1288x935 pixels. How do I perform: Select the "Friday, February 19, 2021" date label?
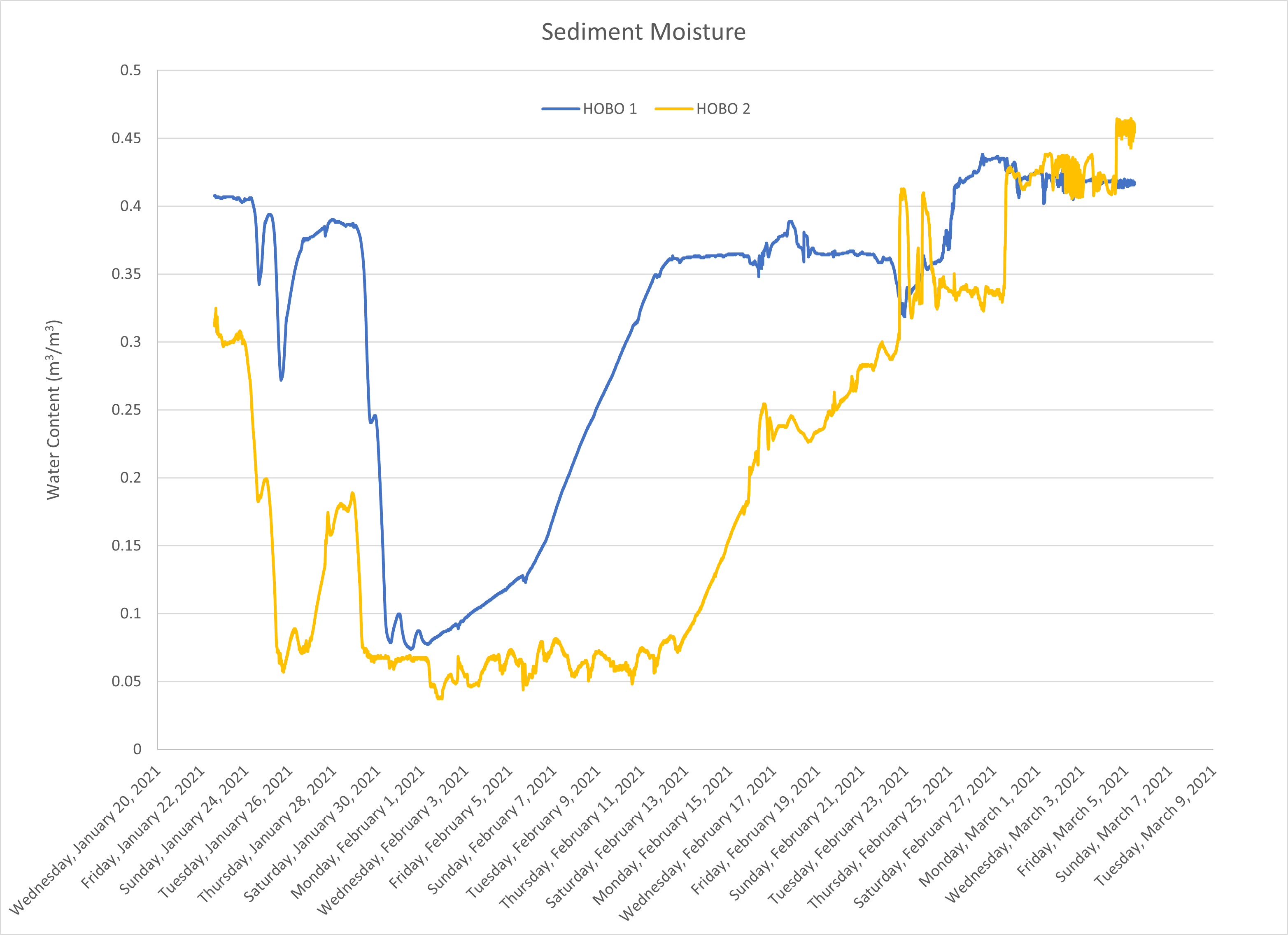coord(755,830)
